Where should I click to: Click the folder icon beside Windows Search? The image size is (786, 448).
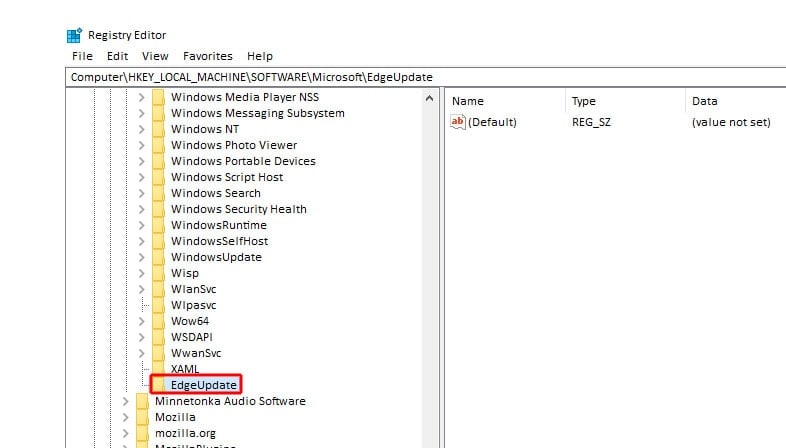click(x=158, y=193)
